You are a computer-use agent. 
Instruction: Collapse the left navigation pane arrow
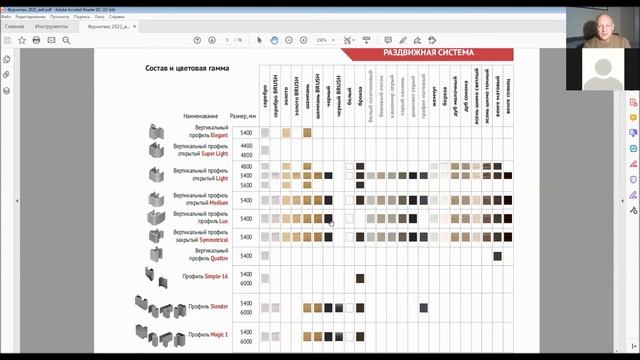(x=17, y=201)
